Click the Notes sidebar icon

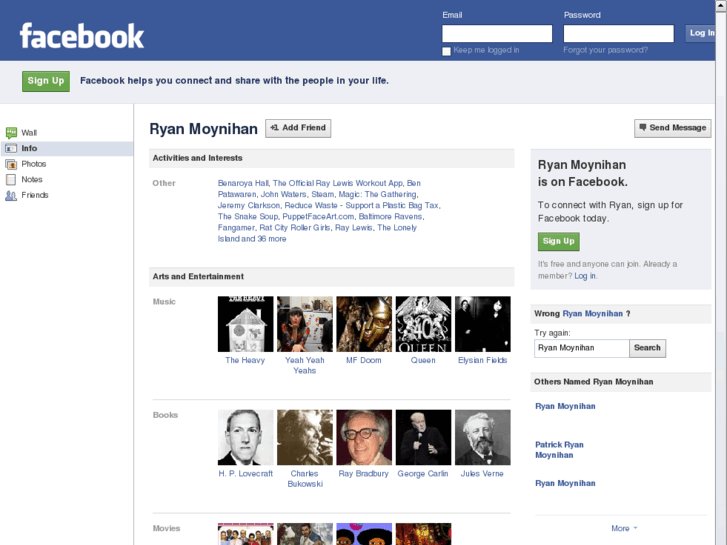coord(11,180)
